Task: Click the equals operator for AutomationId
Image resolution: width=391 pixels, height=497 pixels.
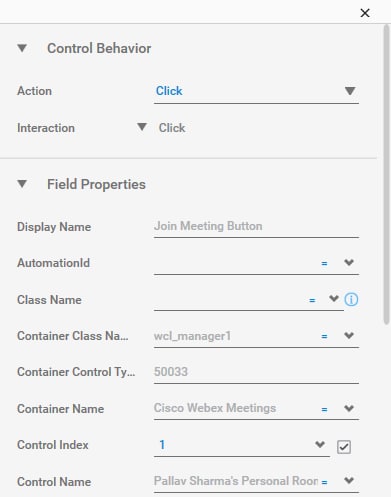Action: (324, 263)
